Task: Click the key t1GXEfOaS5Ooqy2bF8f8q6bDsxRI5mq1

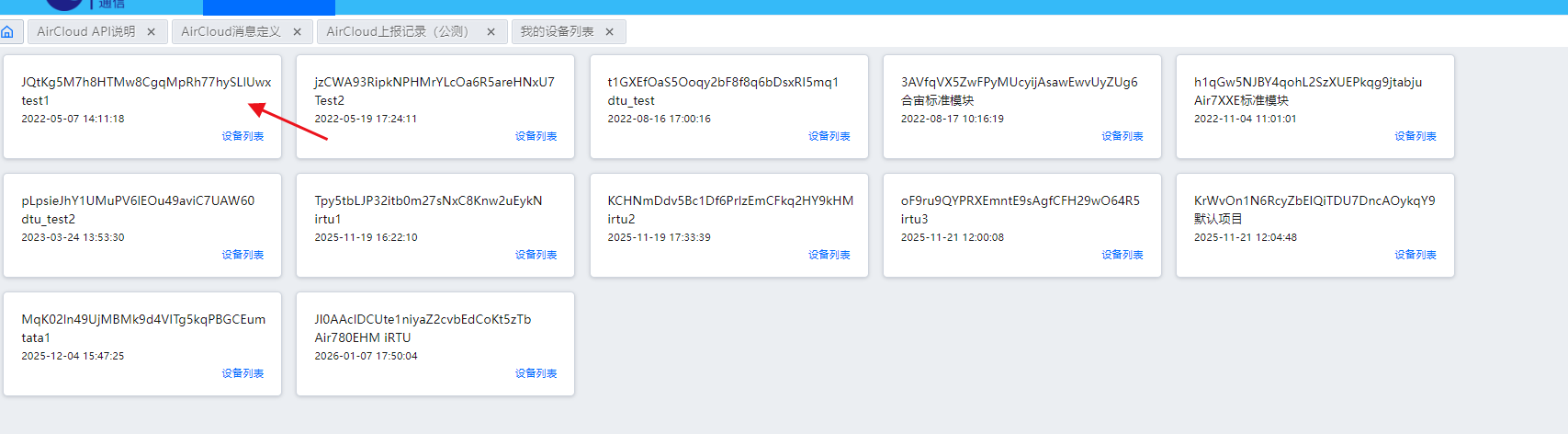Action: tap(723, 82)
